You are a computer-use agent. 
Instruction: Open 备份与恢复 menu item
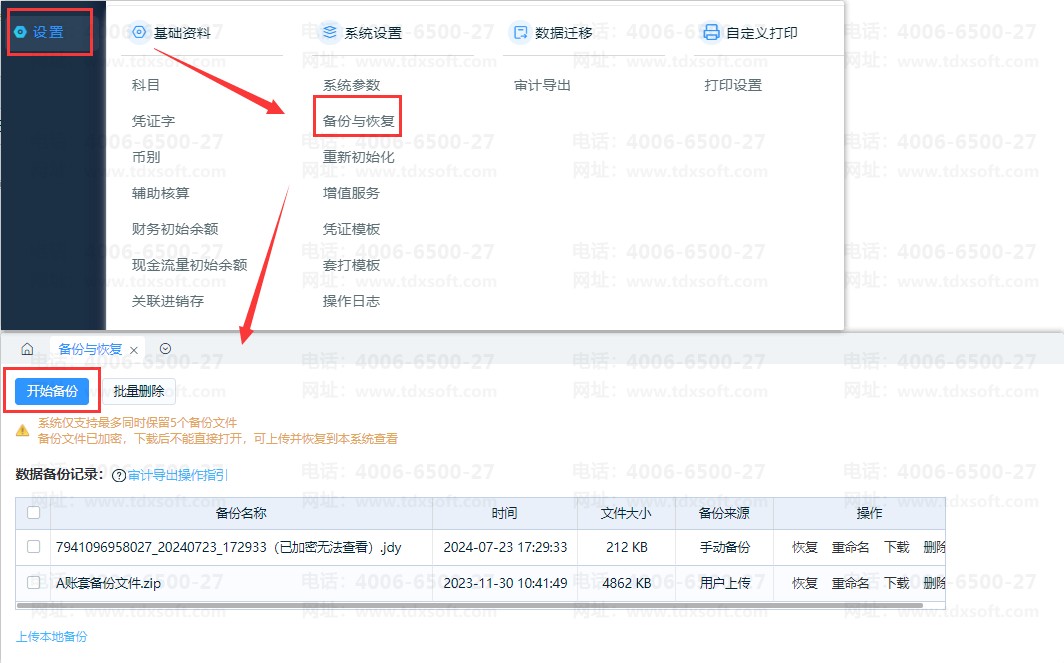(359, 121)
